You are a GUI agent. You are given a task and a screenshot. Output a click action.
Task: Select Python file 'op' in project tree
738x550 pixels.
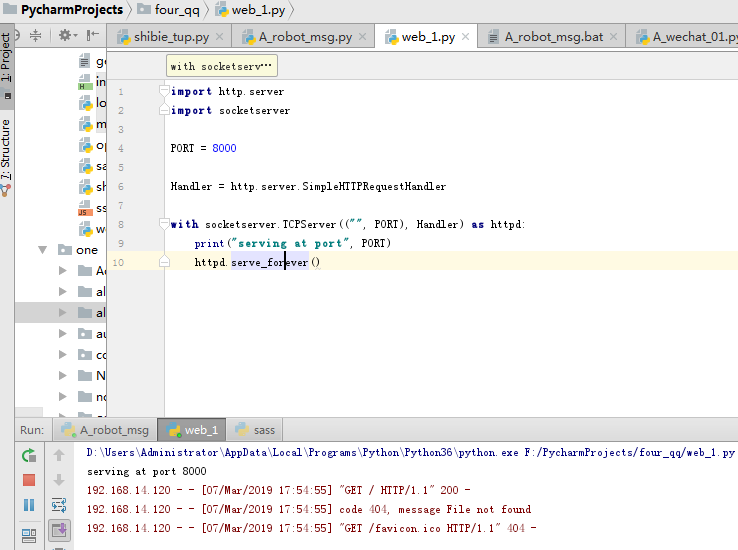[92, 145]
